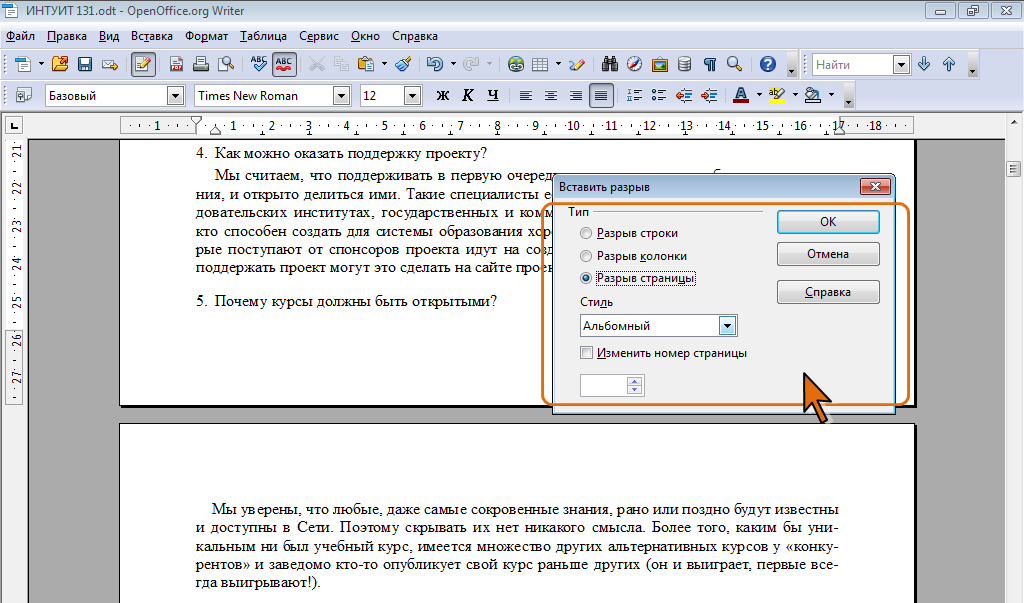Click the Zoom magnifier icon

coord(735,64)
